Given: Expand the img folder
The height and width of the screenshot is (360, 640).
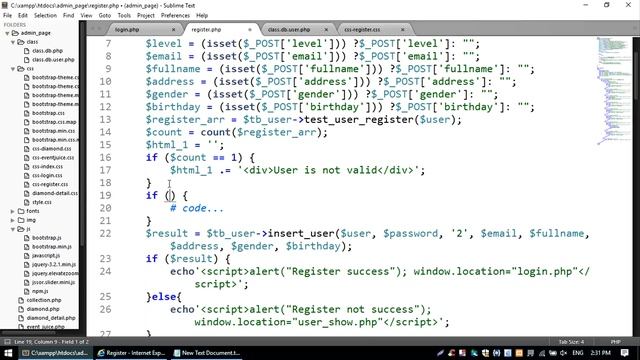Looking at the screenshot, I should tap(13, 220).
